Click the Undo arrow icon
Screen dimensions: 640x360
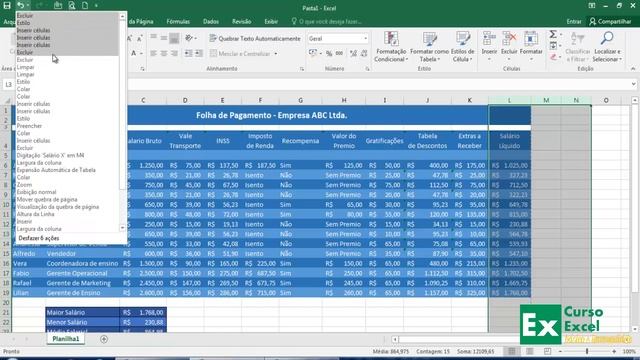pos(20,5)
